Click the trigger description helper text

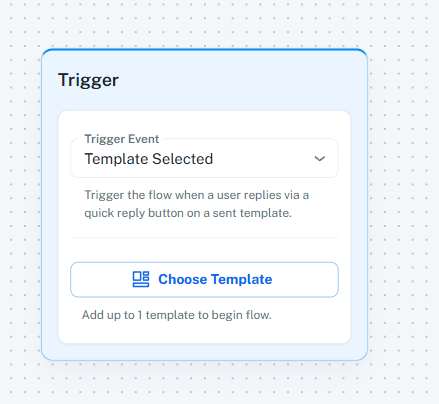click(196, 204)
